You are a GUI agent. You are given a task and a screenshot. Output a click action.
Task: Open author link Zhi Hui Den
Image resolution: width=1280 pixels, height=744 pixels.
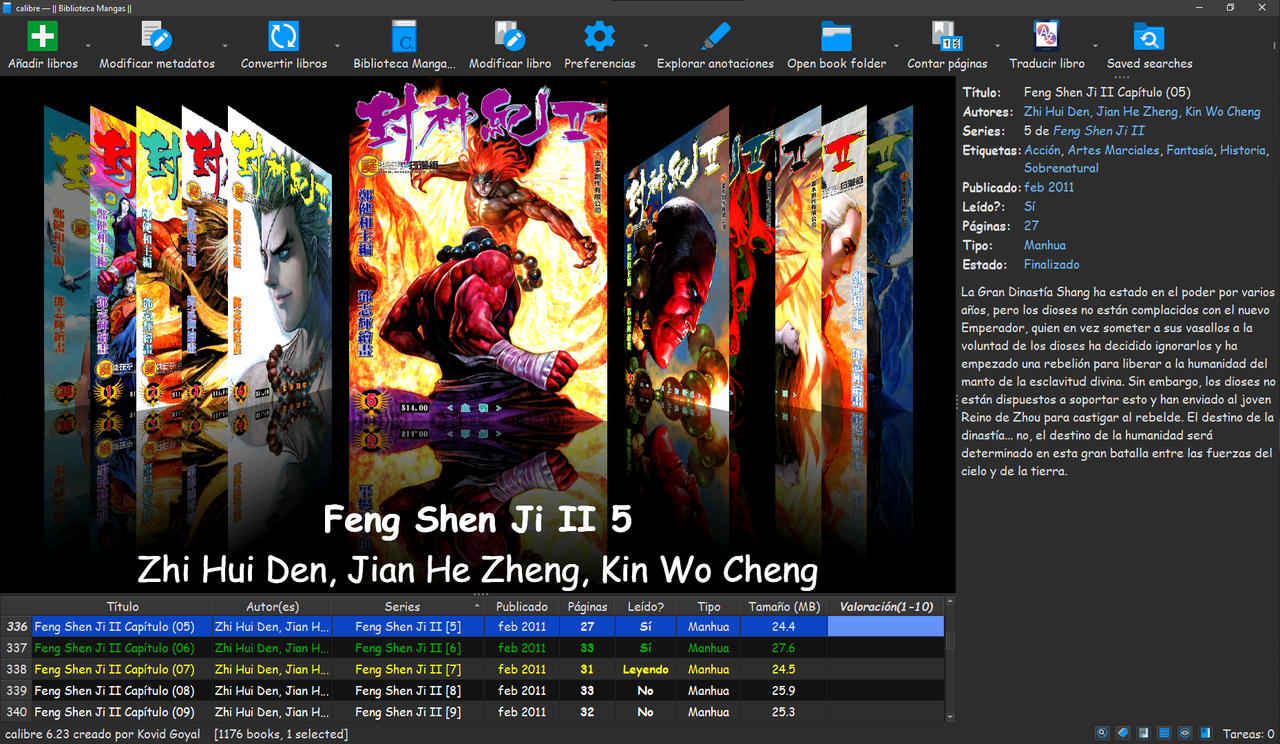1056,112
